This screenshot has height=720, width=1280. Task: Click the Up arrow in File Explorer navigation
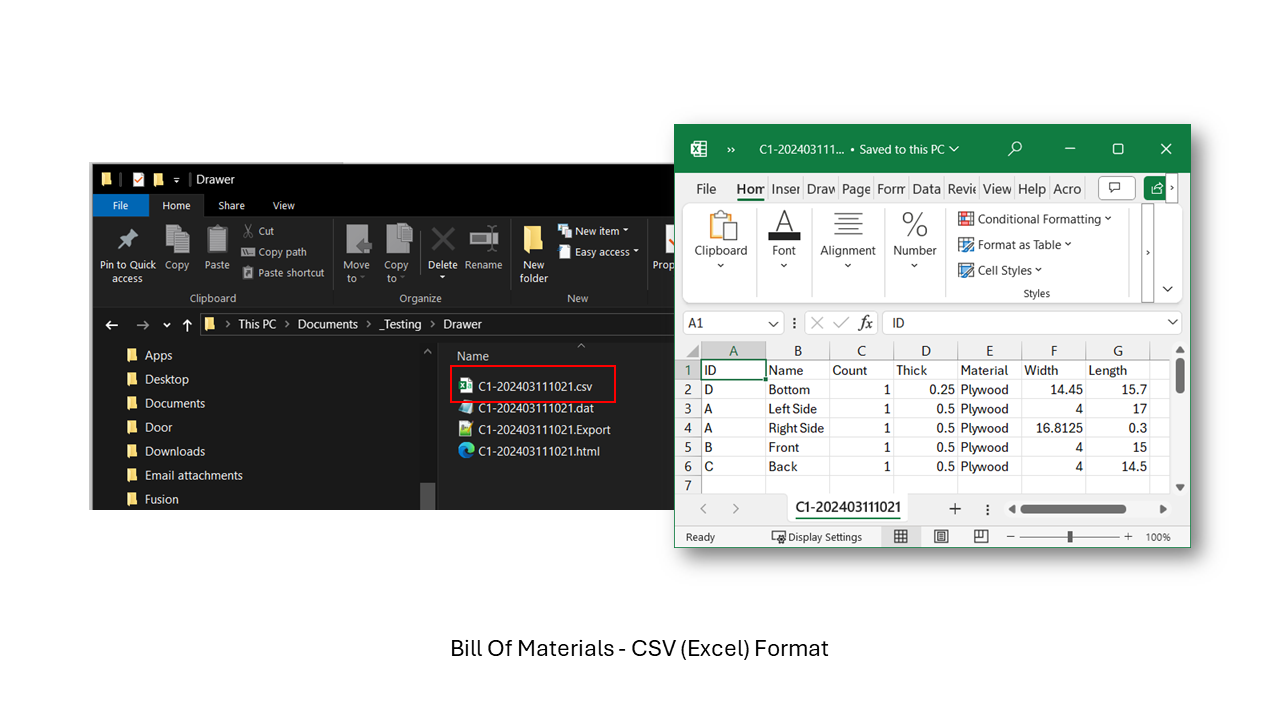(x=187, y=325)
